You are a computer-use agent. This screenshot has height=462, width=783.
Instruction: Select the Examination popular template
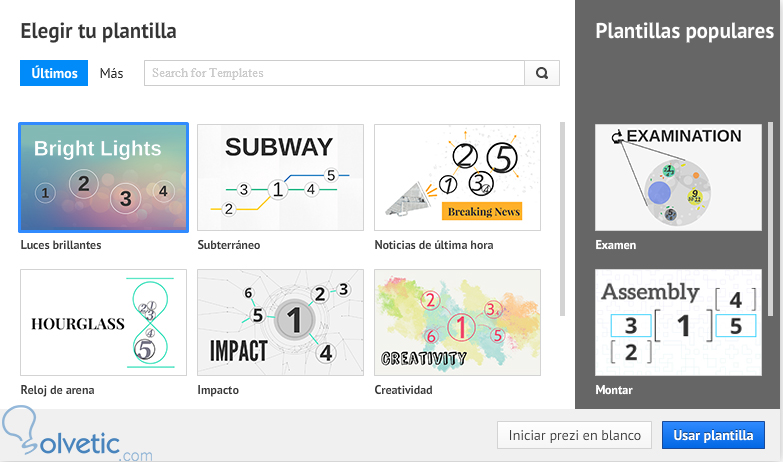[678, 177]
